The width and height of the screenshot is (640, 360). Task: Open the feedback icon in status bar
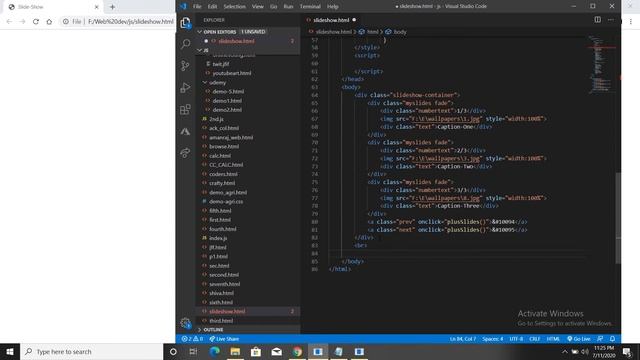(600, 339)
